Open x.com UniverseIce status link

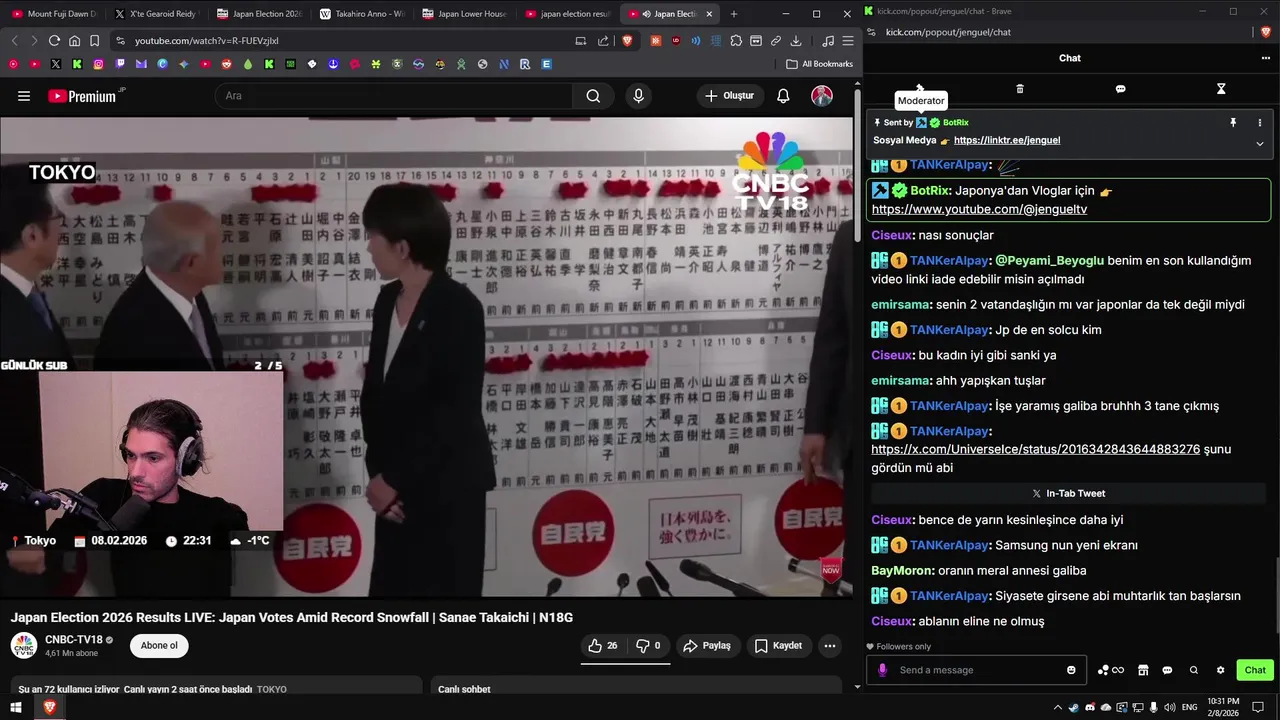[1036, 449]
